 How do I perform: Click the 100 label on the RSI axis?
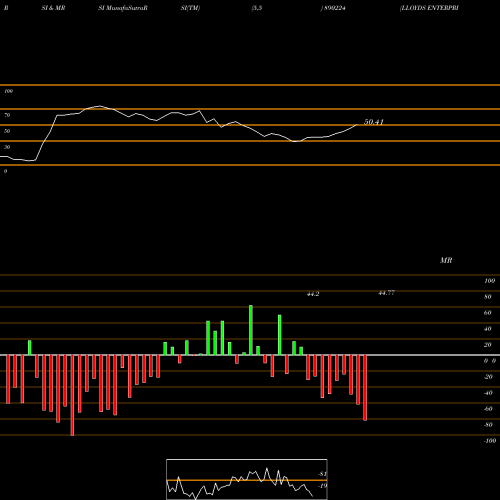(x=8, y=91)
